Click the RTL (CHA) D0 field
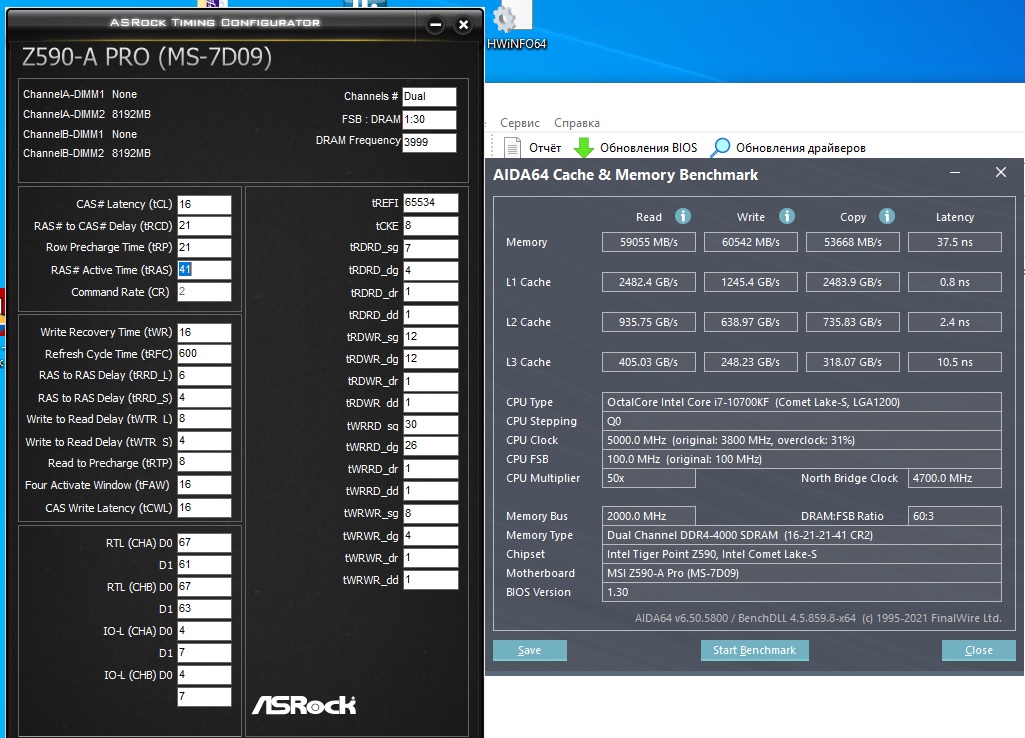The image size is (1025, 738). (204, 543)
